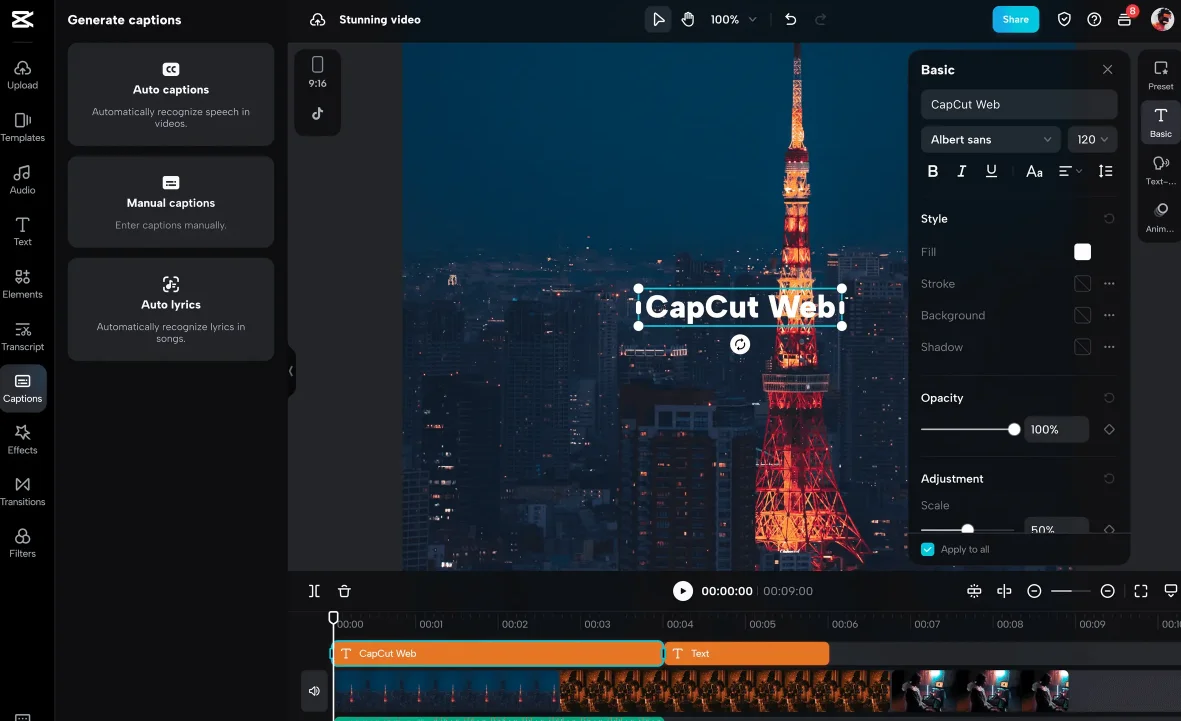Open the Transitions panel
This screenshot has height=721, width=1181.
point(23,491)
